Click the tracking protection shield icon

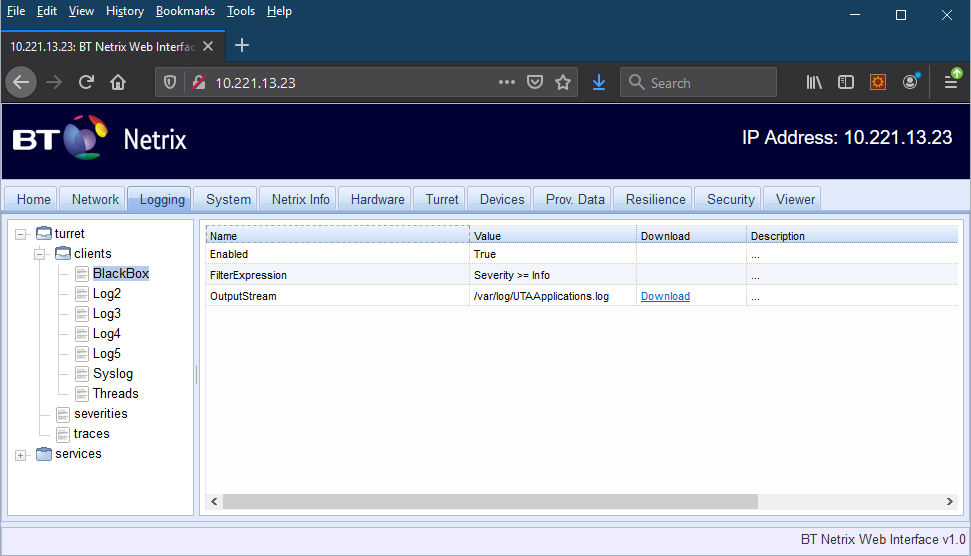click(170, 82)
